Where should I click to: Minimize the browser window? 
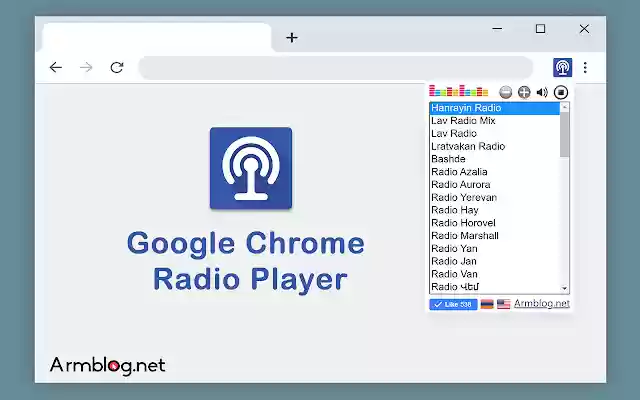click(x=497, y=29)
